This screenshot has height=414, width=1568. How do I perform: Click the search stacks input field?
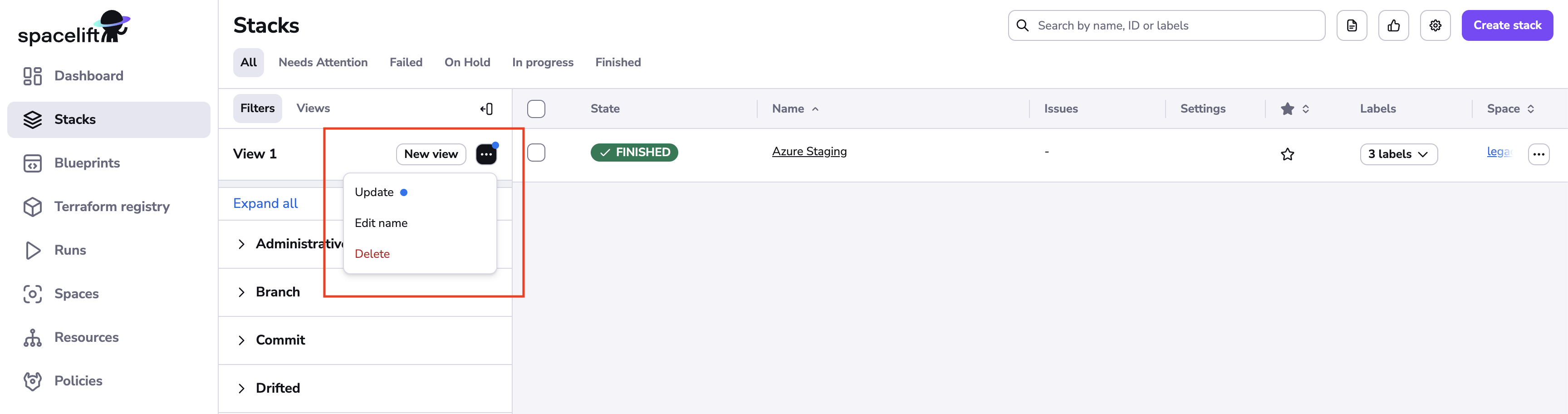click(1165, 25)
